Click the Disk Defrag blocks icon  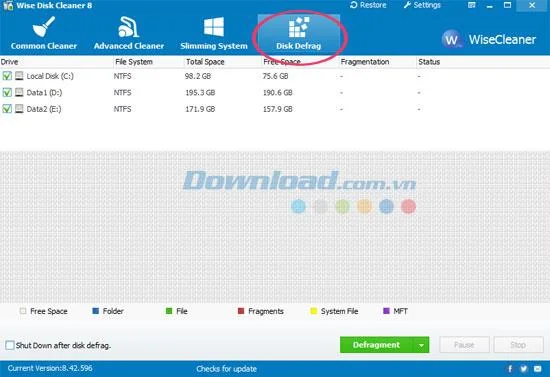(299, 27)
